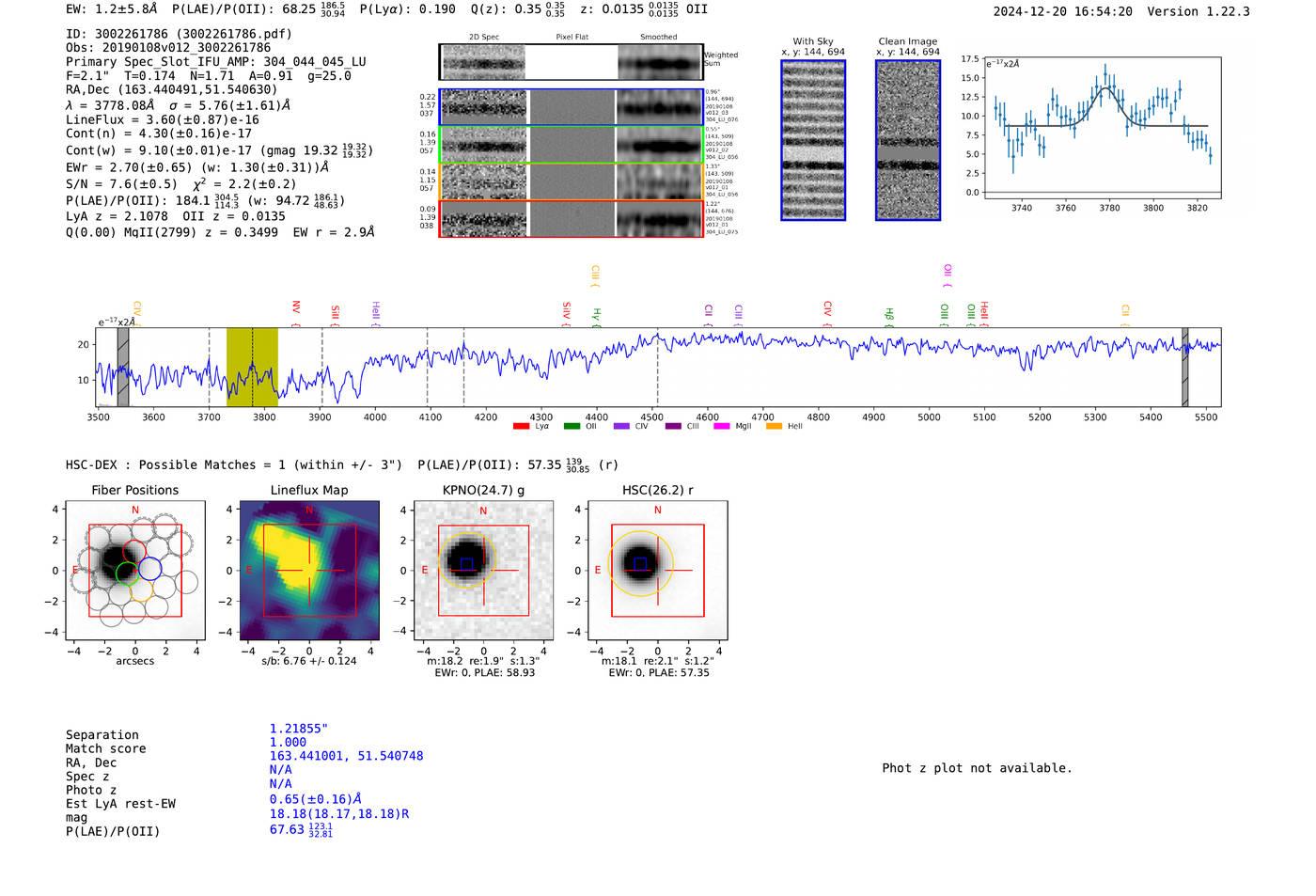Screen dimensions: 1316x896
Task: Open the Lineflux Map panel
Action: pyautogui.click(x=309, y=571)
